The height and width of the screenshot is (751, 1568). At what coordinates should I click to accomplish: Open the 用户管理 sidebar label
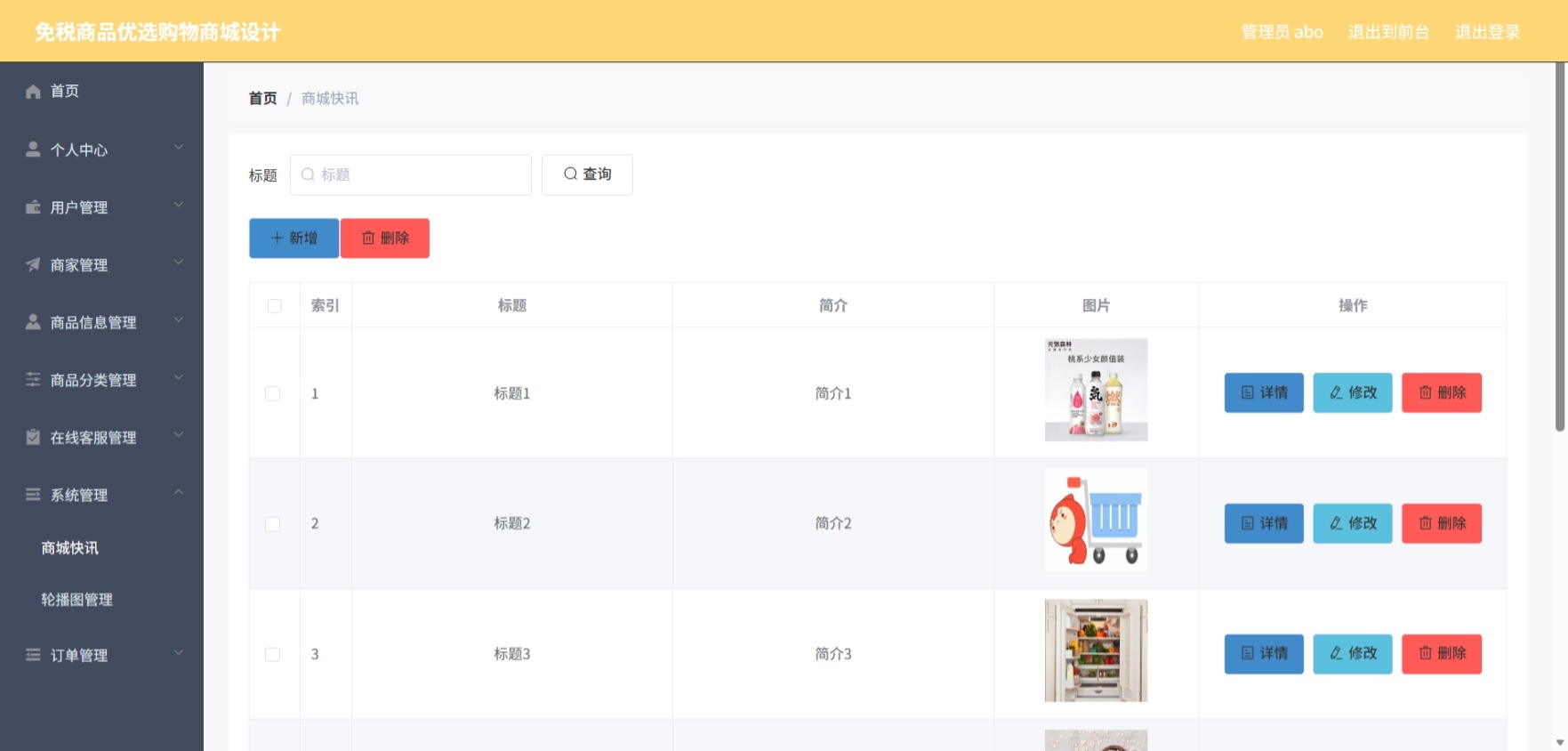click(79, 207)
